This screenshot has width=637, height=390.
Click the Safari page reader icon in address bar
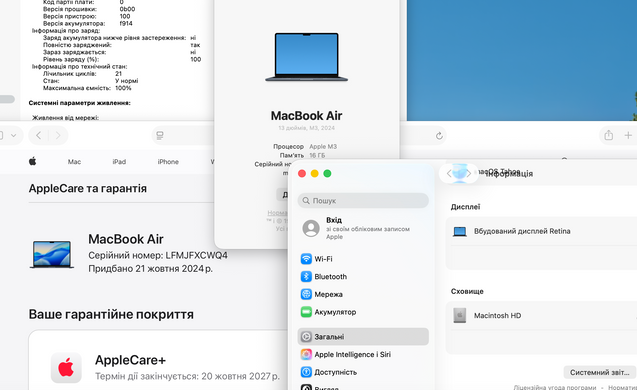click(160, 135)
